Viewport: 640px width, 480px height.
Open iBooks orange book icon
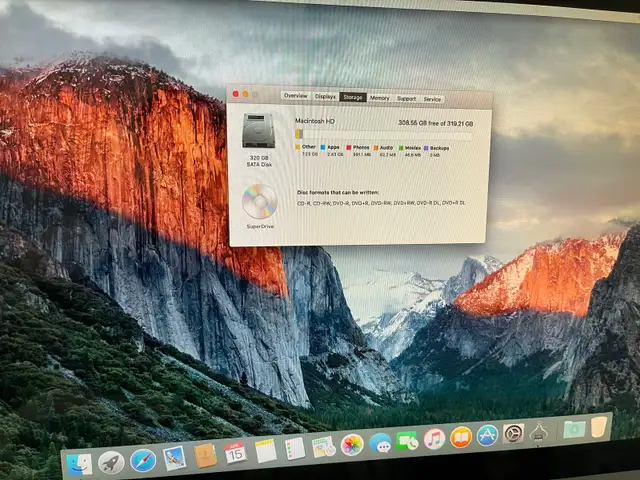461,437
